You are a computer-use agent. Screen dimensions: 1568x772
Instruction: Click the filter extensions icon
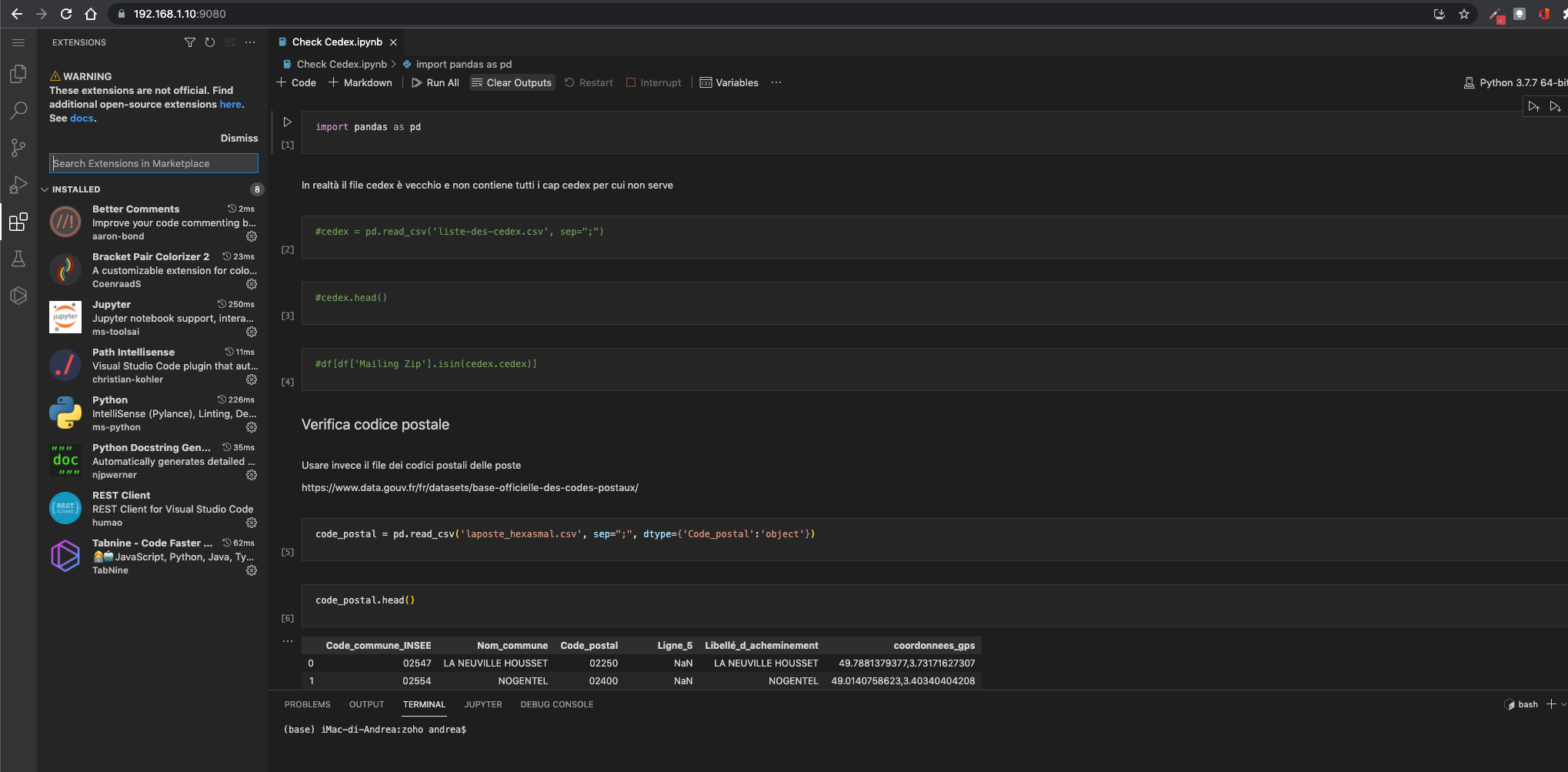click(190, 42)
